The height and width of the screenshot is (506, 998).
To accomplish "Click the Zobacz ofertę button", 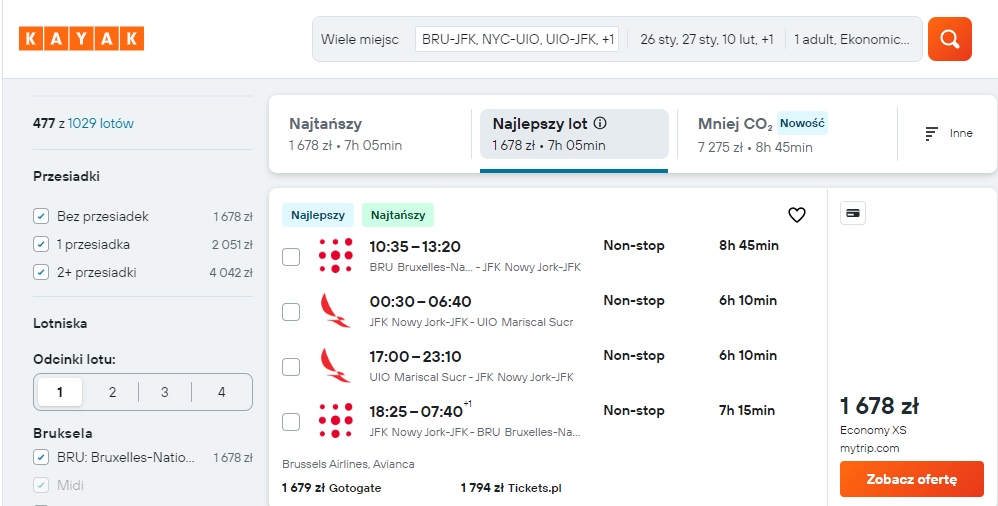I will click(911, 479).
